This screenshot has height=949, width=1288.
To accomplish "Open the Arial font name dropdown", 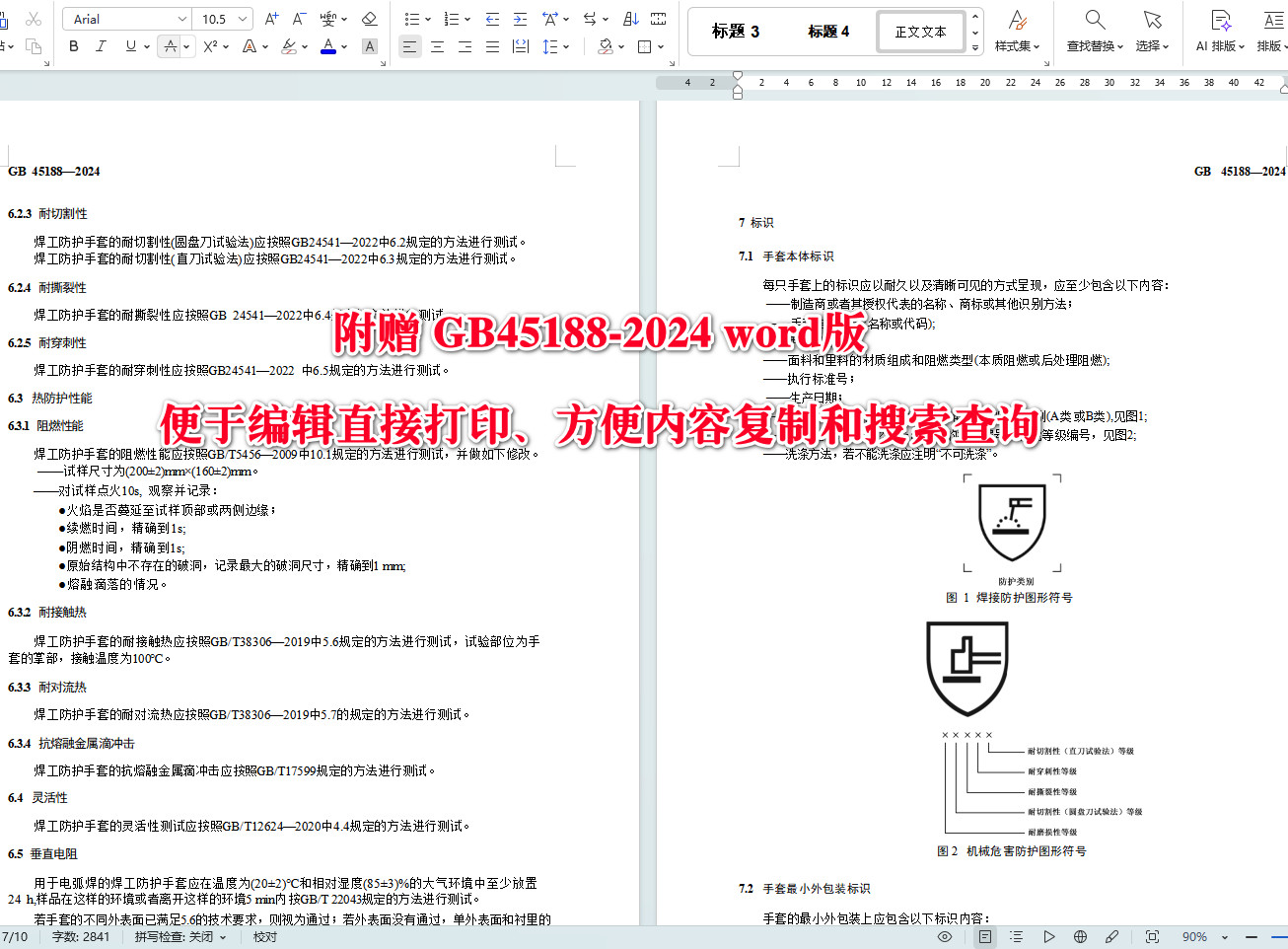I will pyautogui.click(x=126, y=18).
